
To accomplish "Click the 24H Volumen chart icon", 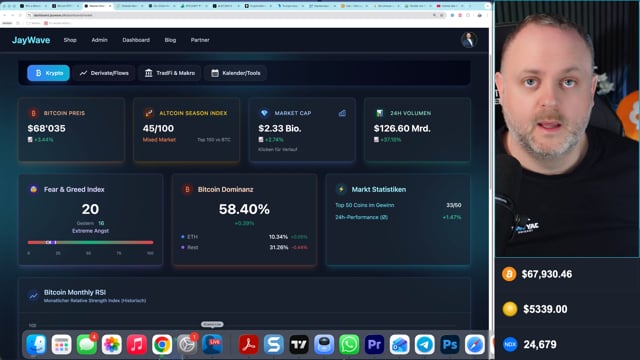I will (380, 113).
